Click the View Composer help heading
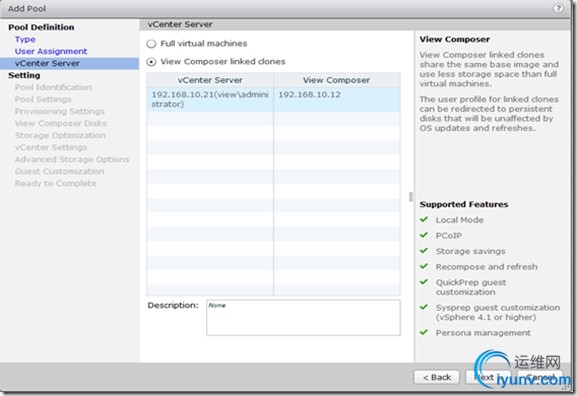The image size is (577, 396). (x=454, y=39)
